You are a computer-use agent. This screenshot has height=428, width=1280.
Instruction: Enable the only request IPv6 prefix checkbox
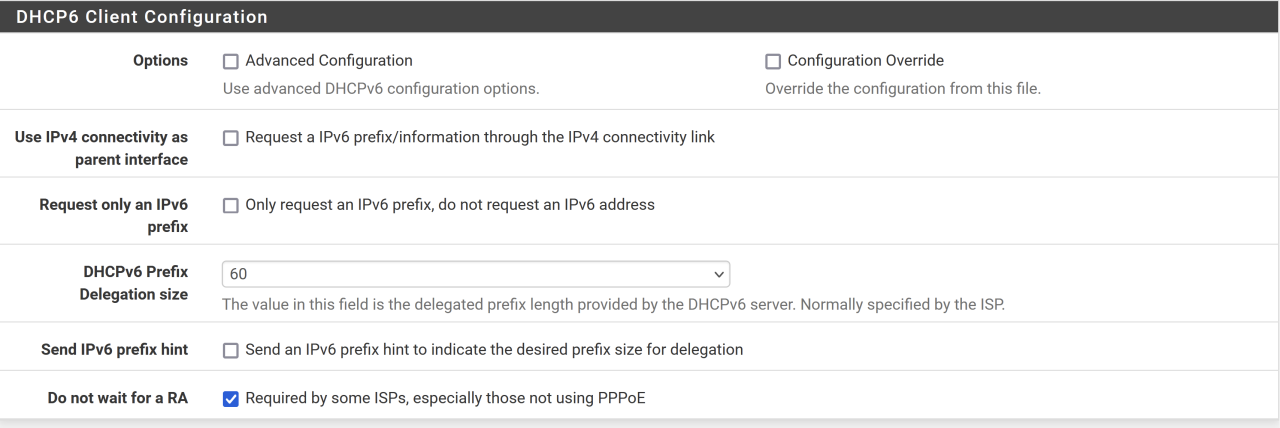tap(230, 205)
